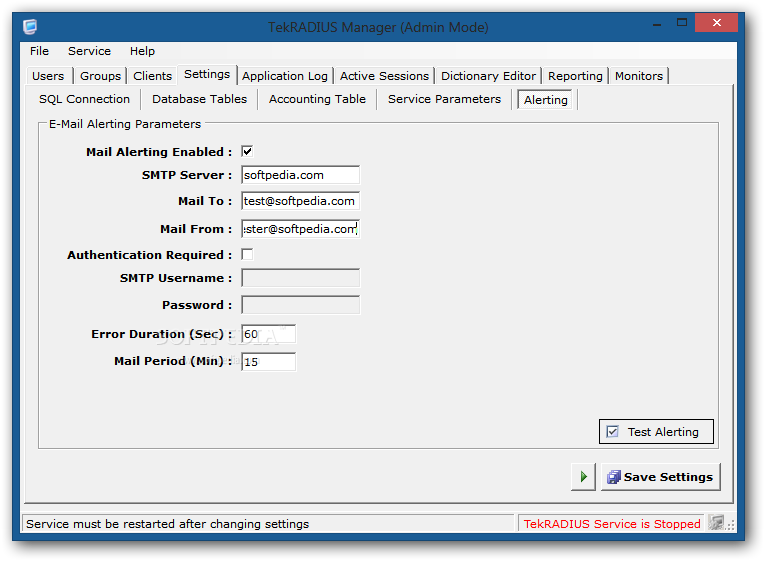This screenshot has height=561, width=765.
Task: Click the Mail Period (Min) field
Action: [x=268, y=361]
